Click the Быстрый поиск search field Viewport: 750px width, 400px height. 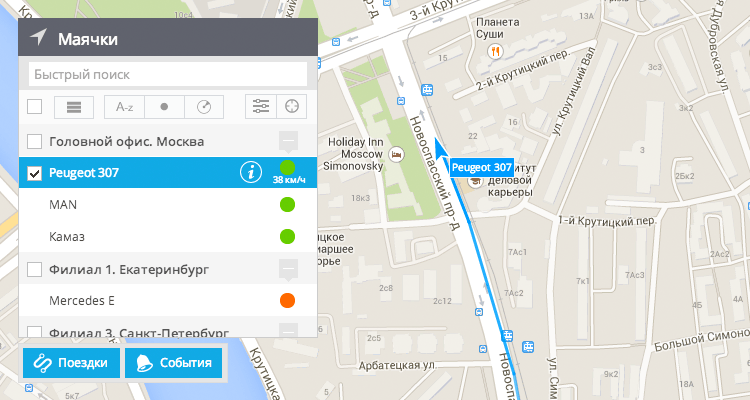pyautogui.click(x=168, y=75)
